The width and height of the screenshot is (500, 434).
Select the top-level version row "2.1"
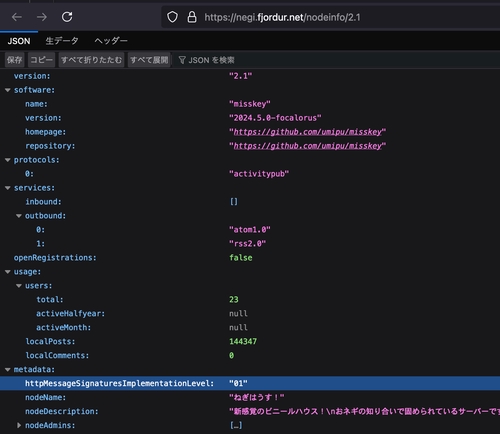pos(250,76)
